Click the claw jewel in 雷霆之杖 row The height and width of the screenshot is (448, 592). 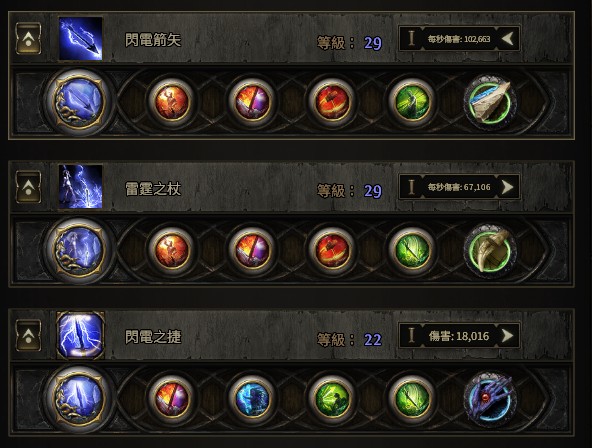point(490,250)
